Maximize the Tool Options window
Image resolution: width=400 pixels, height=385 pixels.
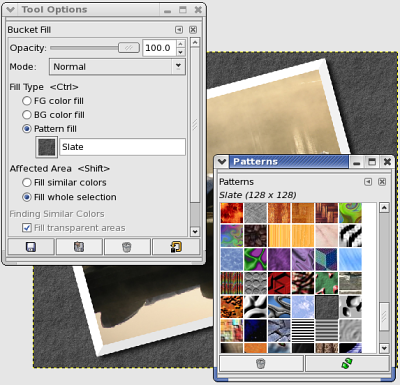[183, 10]
